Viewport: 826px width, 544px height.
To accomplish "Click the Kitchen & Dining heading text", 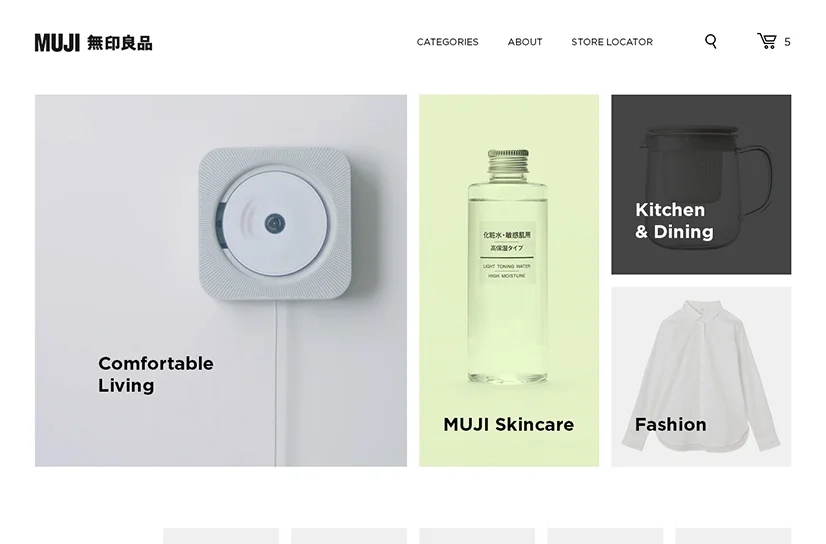I will 674,221.
